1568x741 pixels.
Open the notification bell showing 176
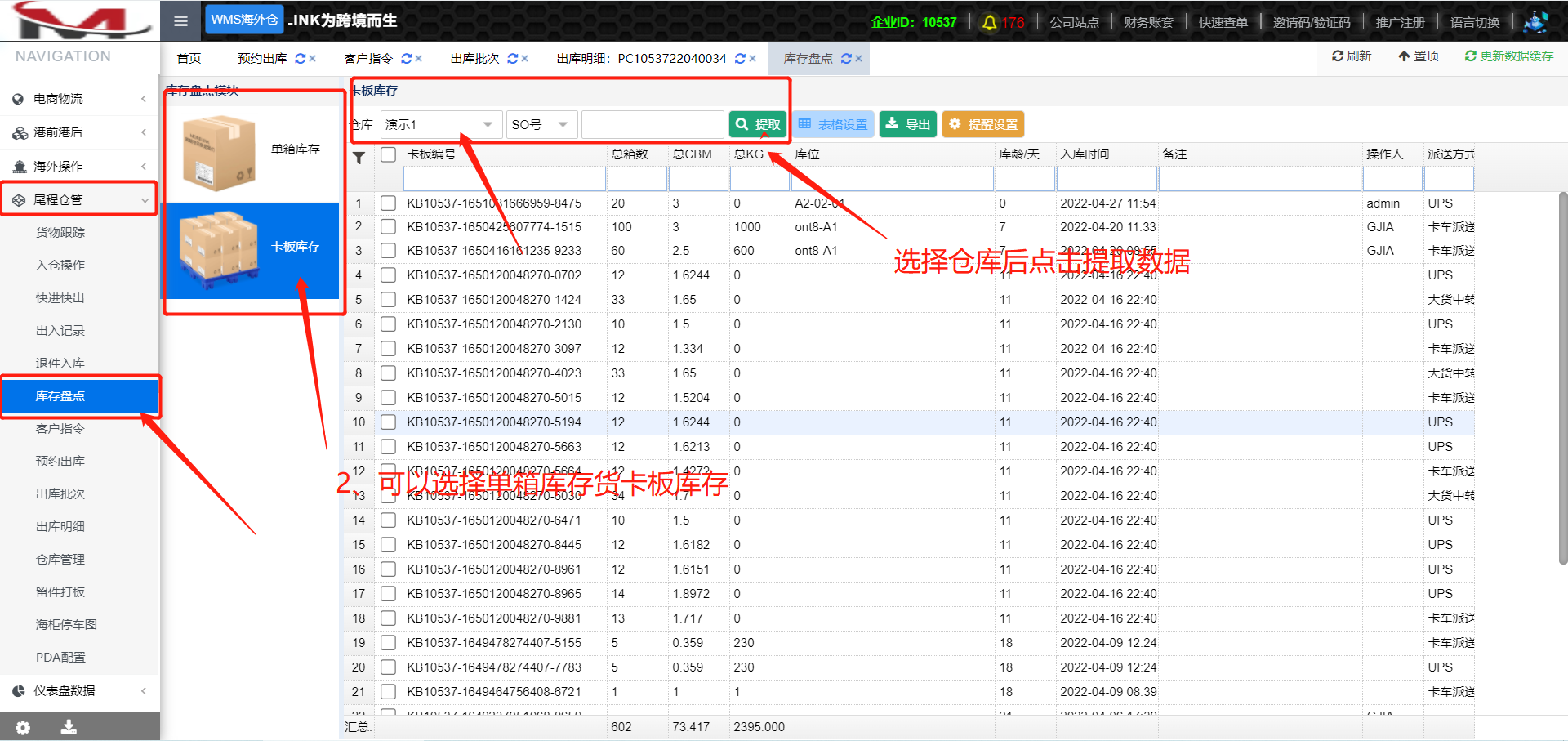989,22
